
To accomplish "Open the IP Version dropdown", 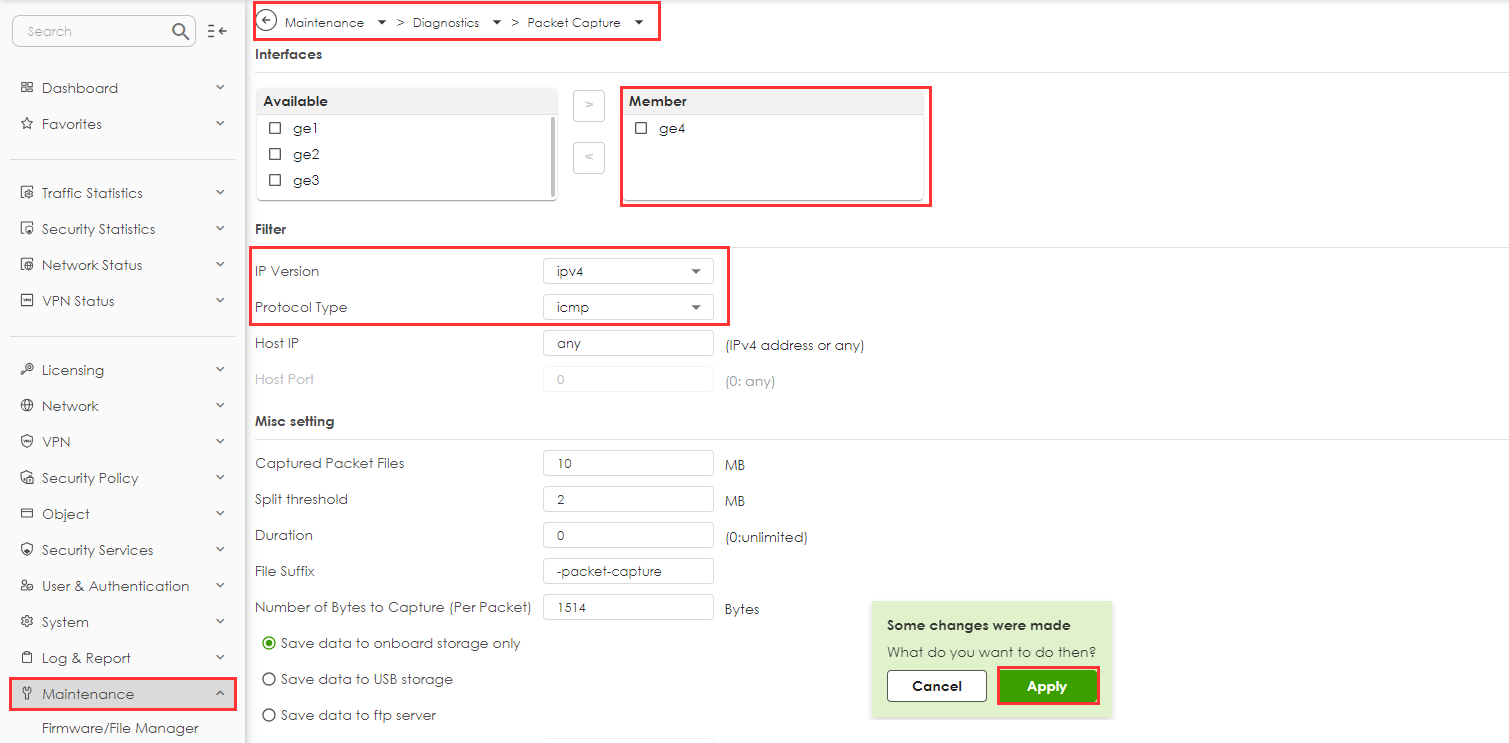I will pos(628,271).
